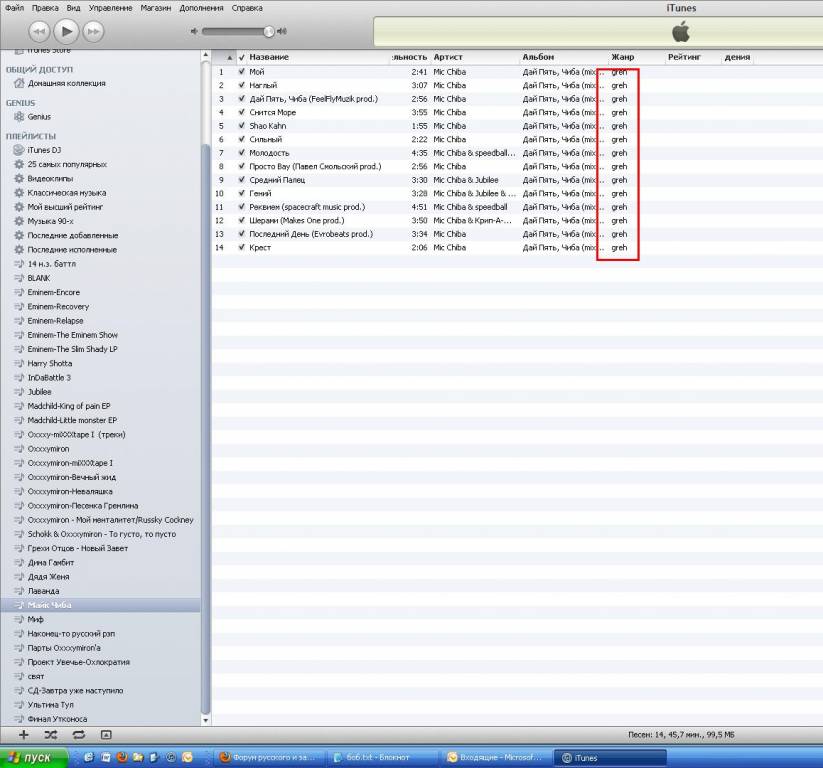Launch Firefox from quick launch bar
The image size is (823, 768).
coord(122,758)
